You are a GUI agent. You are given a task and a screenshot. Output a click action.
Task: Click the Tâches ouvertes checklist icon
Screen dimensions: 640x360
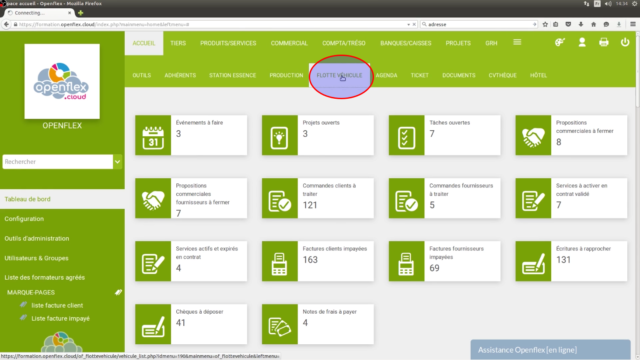(407, 135)
